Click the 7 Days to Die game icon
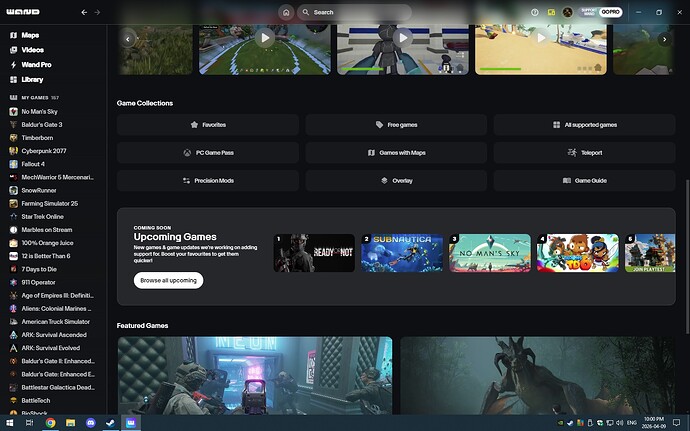Image resolution: width=690 pixels, height=431 pixels. pos(14,269)
